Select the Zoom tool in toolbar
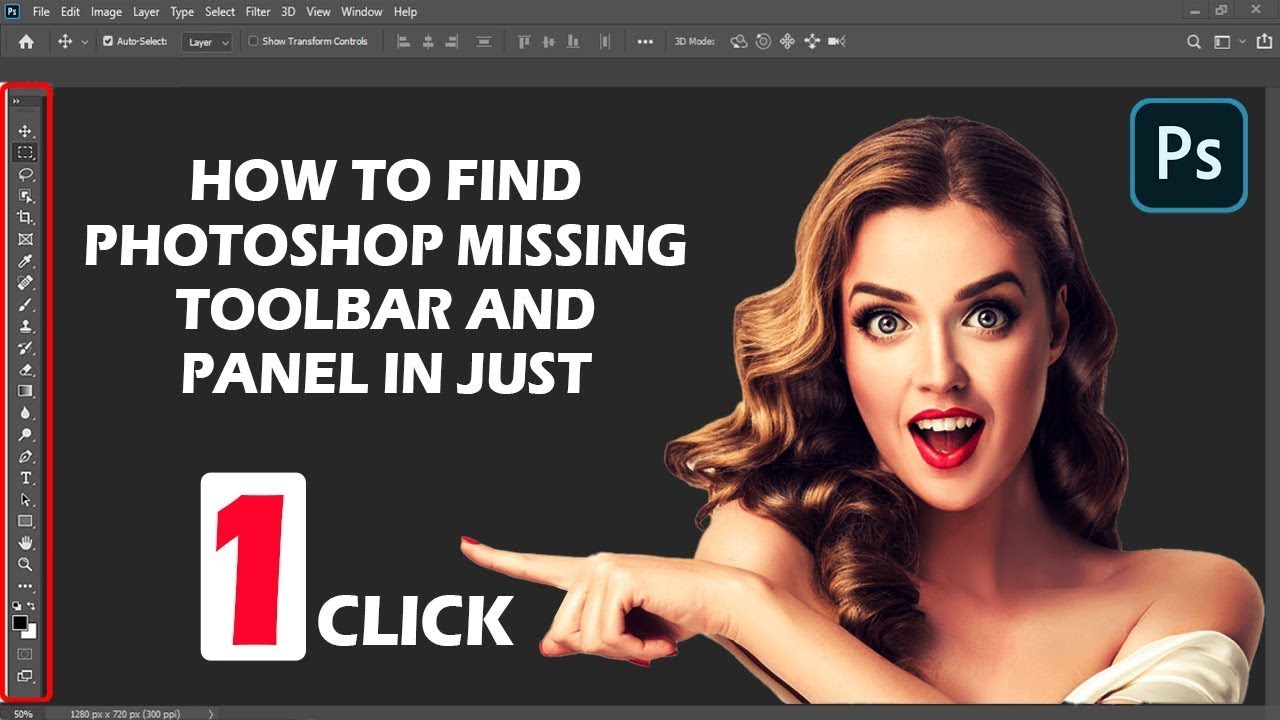Image resolution: width=1280 pixels, height=720 pixels. [25, 564]
